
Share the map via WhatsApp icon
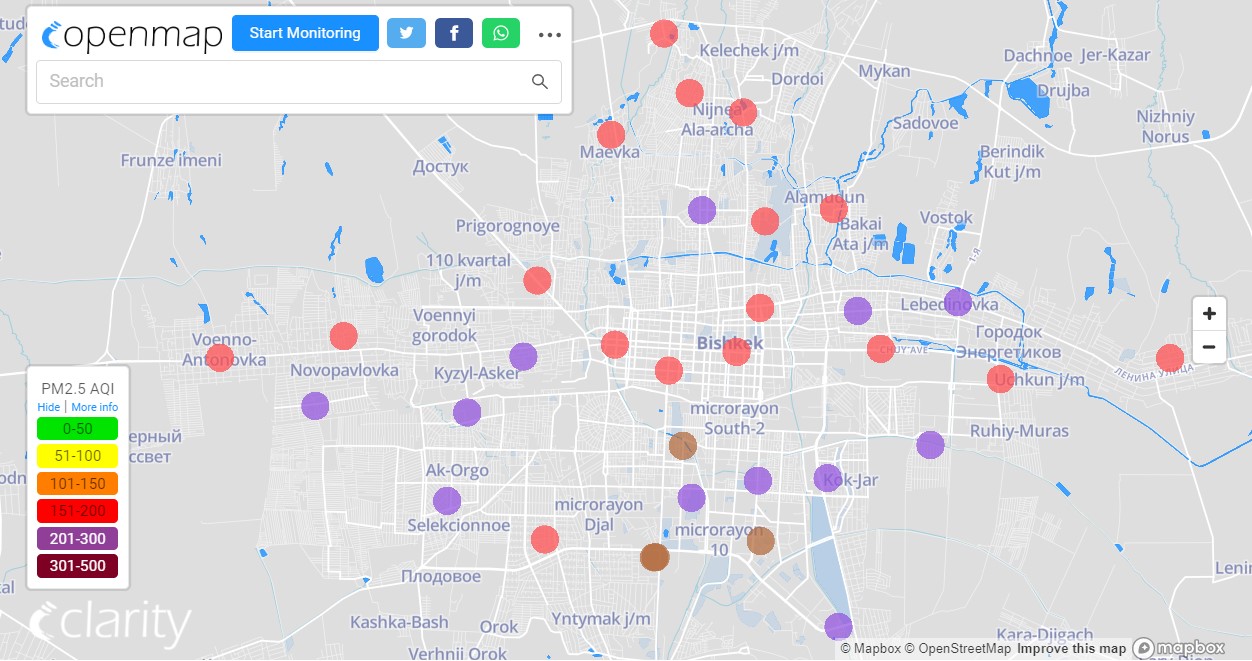pyautogui.click(x=500, y=33)
